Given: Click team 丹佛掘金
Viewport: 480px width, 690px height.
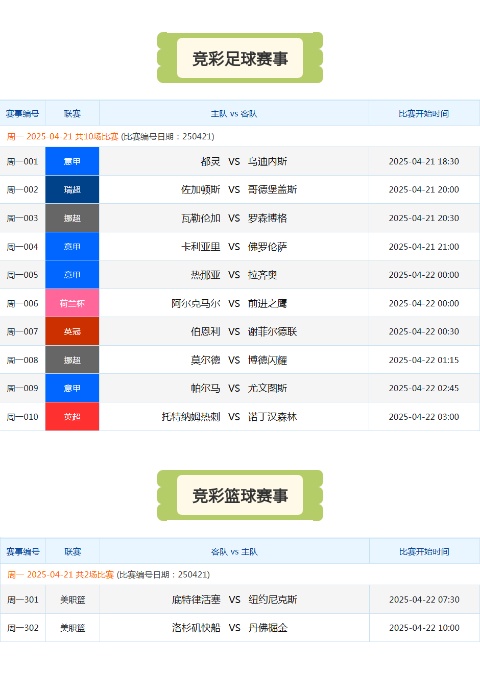Looking at the screenshot, I should pyautogui.click(x=268, y=628).
